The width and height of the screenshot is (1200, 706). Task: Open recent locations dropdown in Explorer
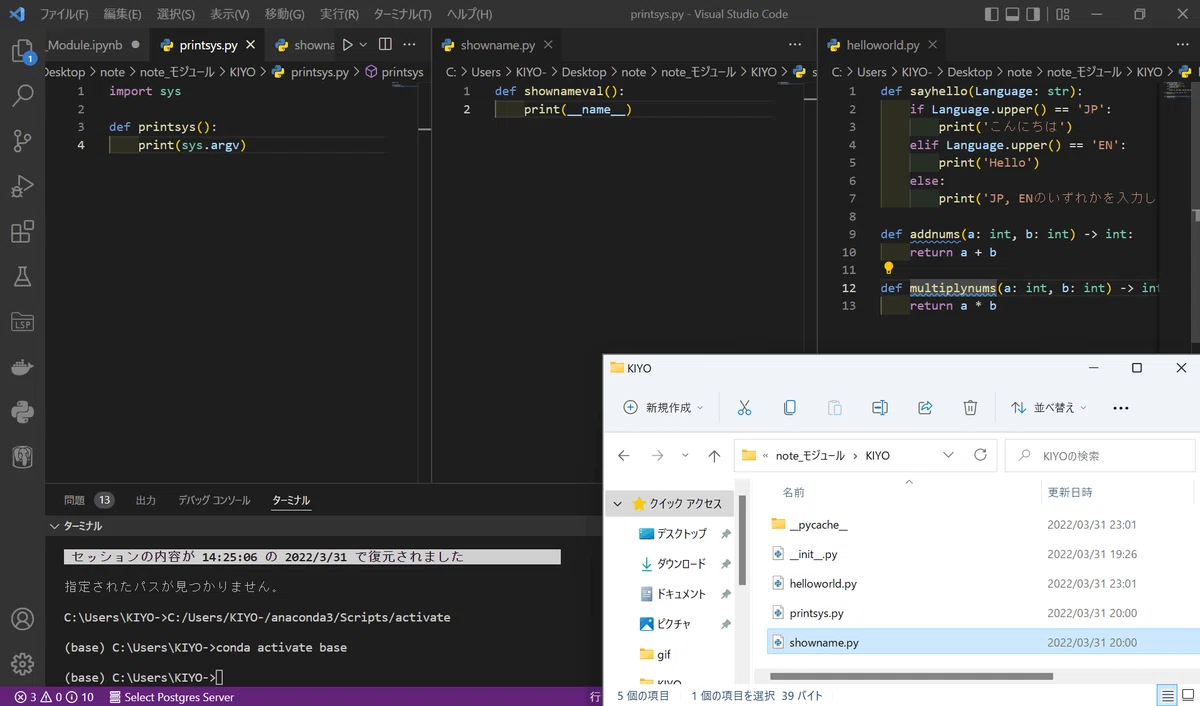pyautogui.click(x=685, y=455)
